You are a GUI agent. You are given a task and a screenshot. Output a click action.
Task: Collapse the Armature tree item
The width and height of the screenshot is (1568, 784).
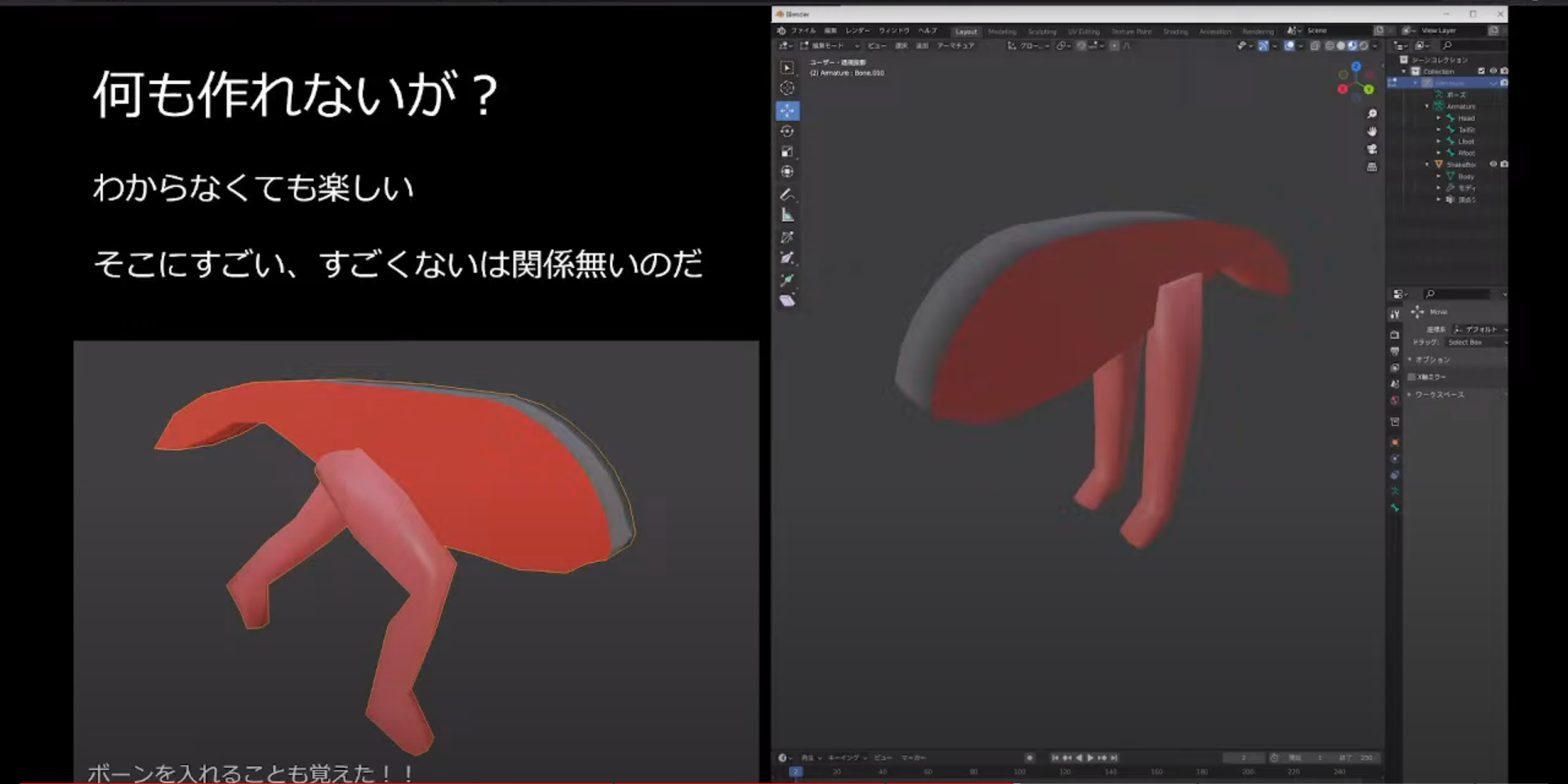(1428, 106)
